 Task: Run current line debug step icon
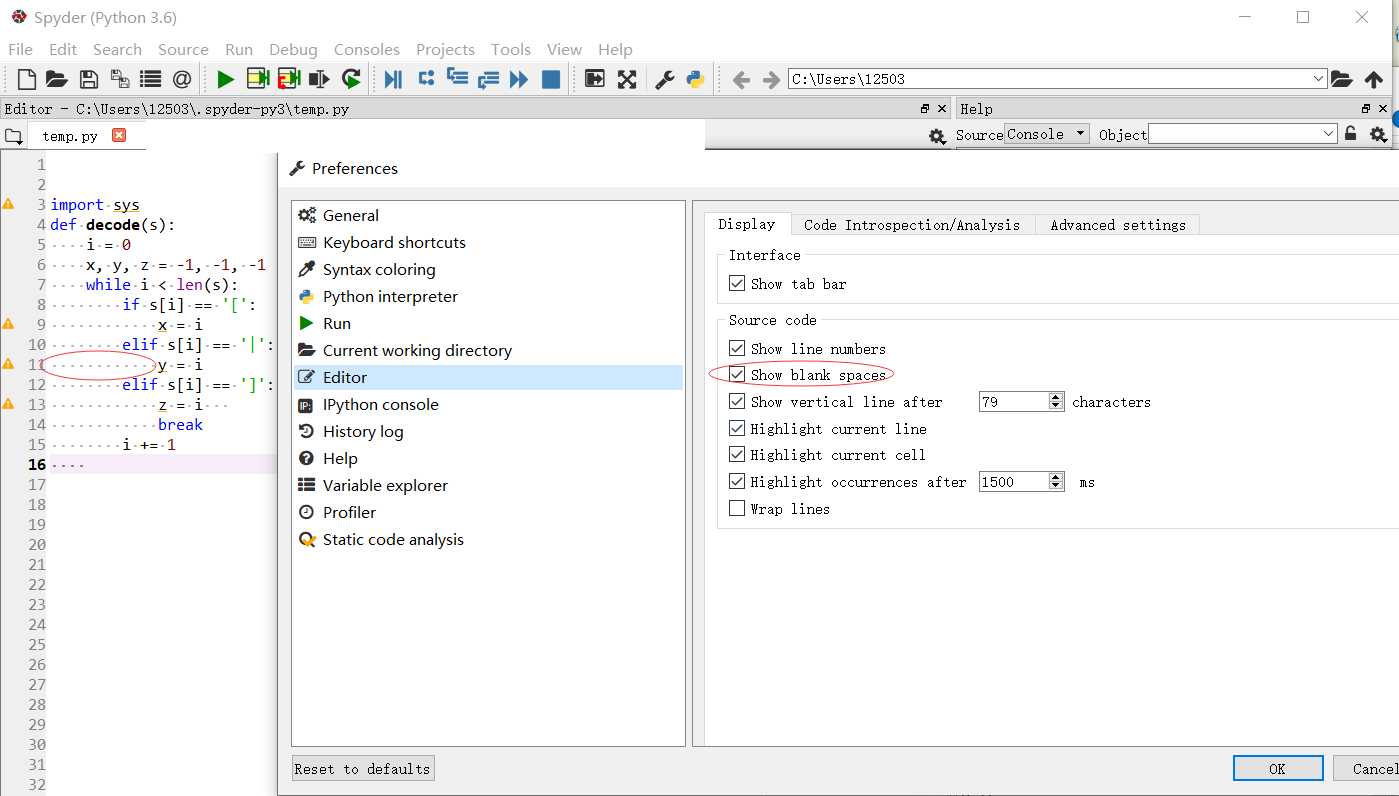point(426,78)
